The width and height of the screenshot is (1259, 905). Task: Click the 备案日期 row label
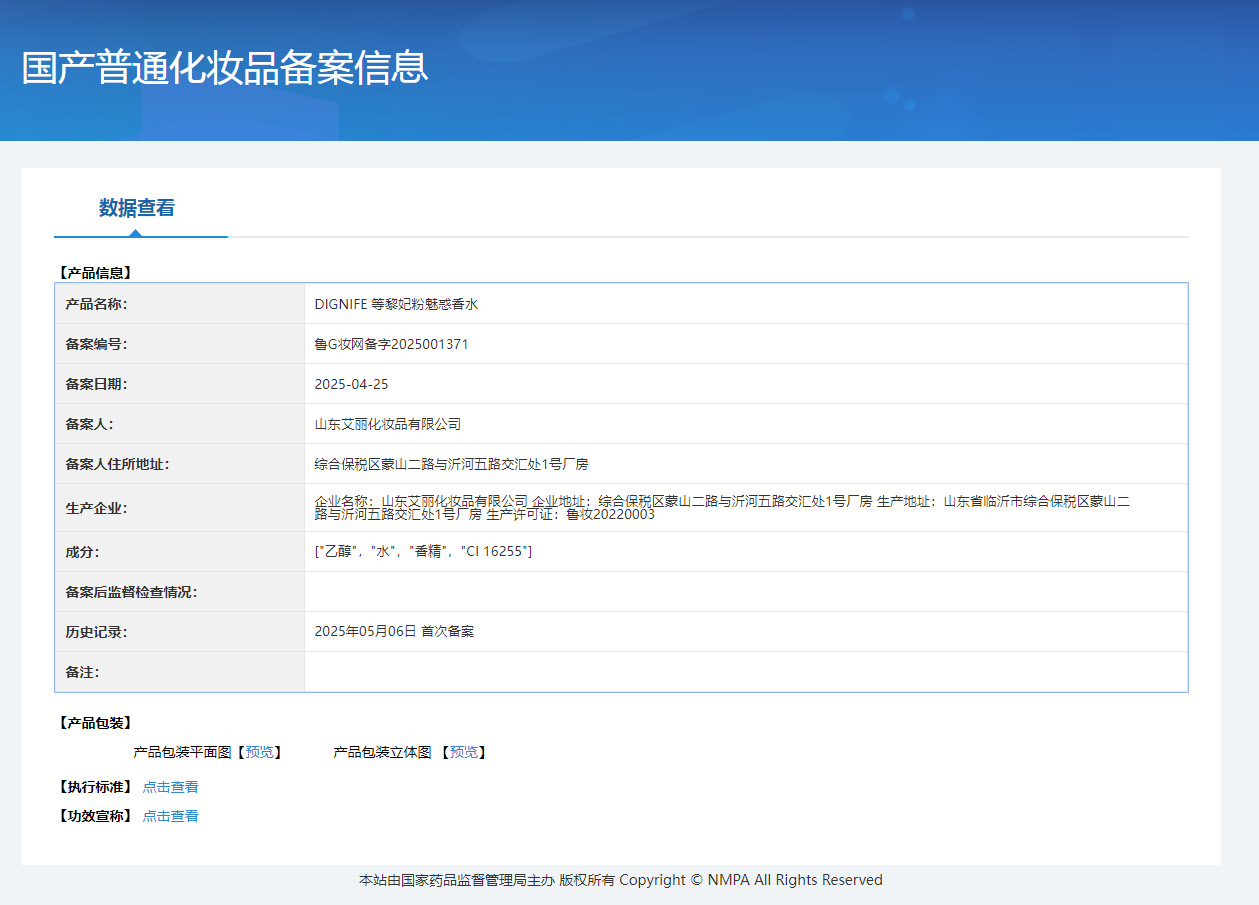(96, 384)
